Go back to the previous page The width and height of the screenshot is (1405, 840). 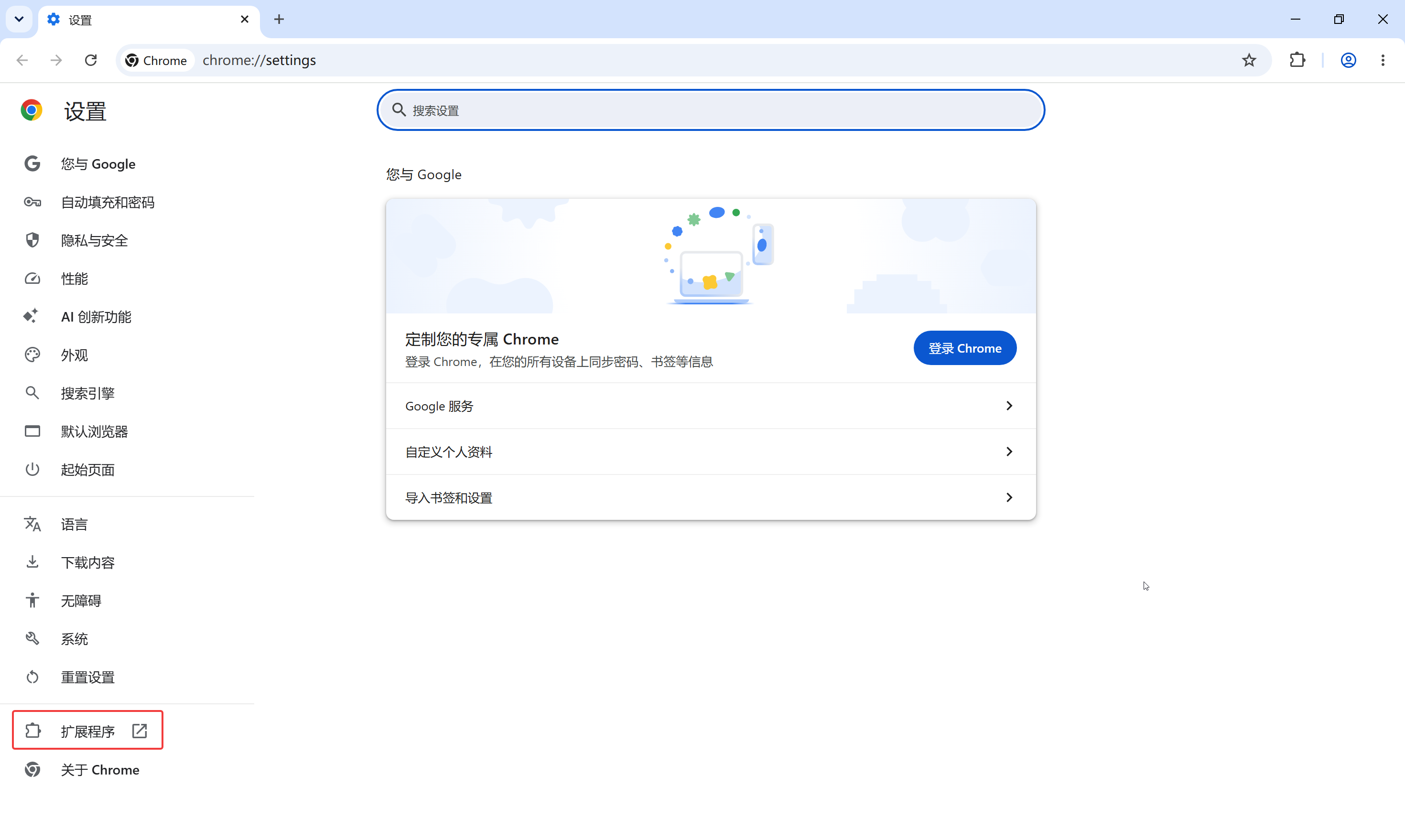[x=22, y=60]
